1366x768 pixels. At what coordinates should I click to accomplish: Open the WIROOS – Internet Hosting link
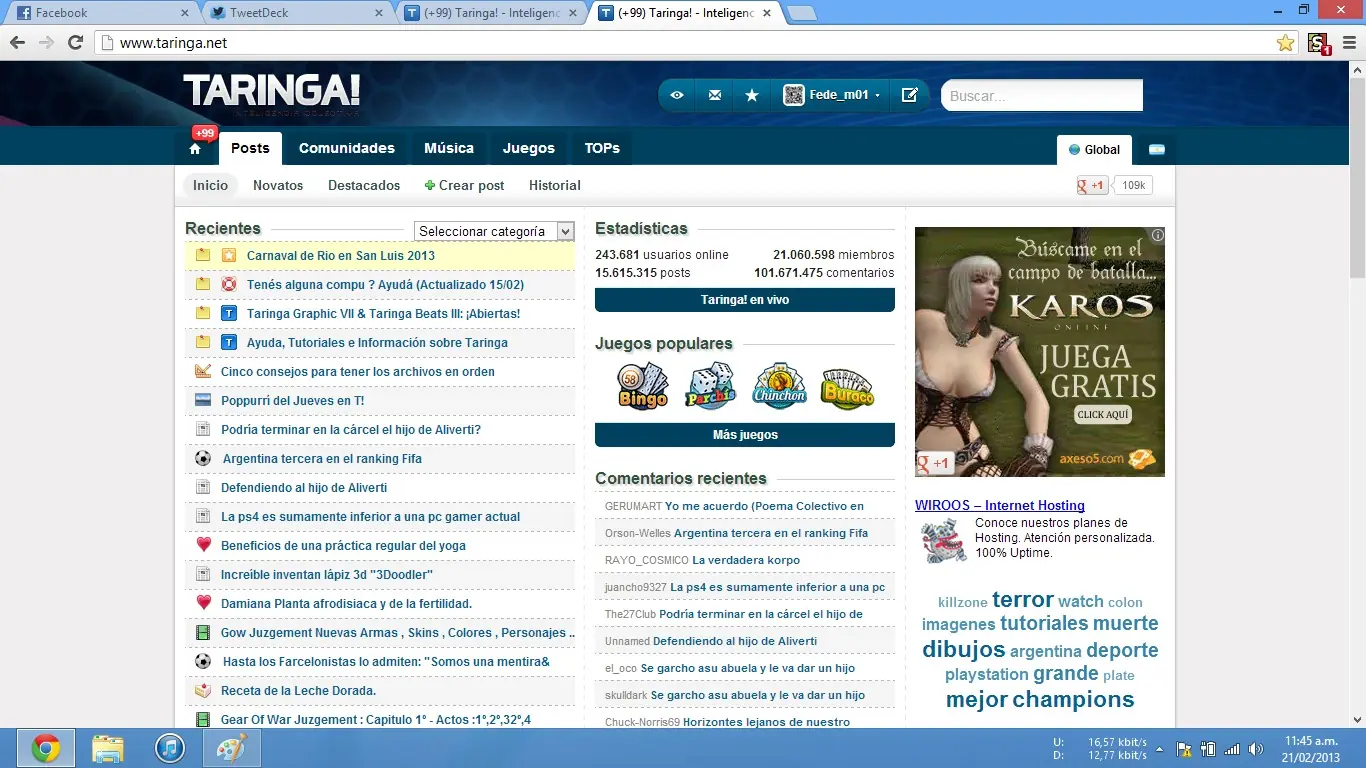(x=1000, y=505)
